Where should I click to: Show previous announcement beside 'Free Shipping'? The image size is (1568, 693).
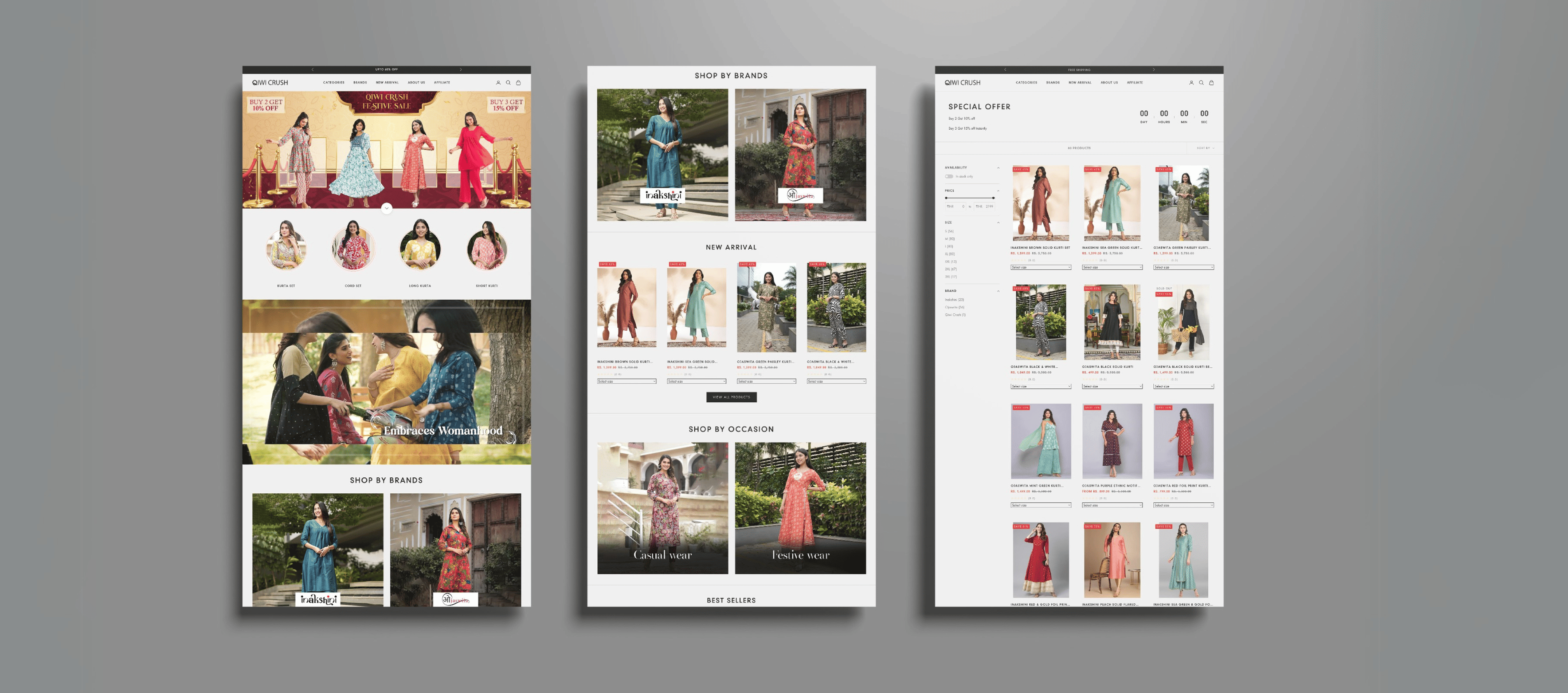click(1006, 69)
